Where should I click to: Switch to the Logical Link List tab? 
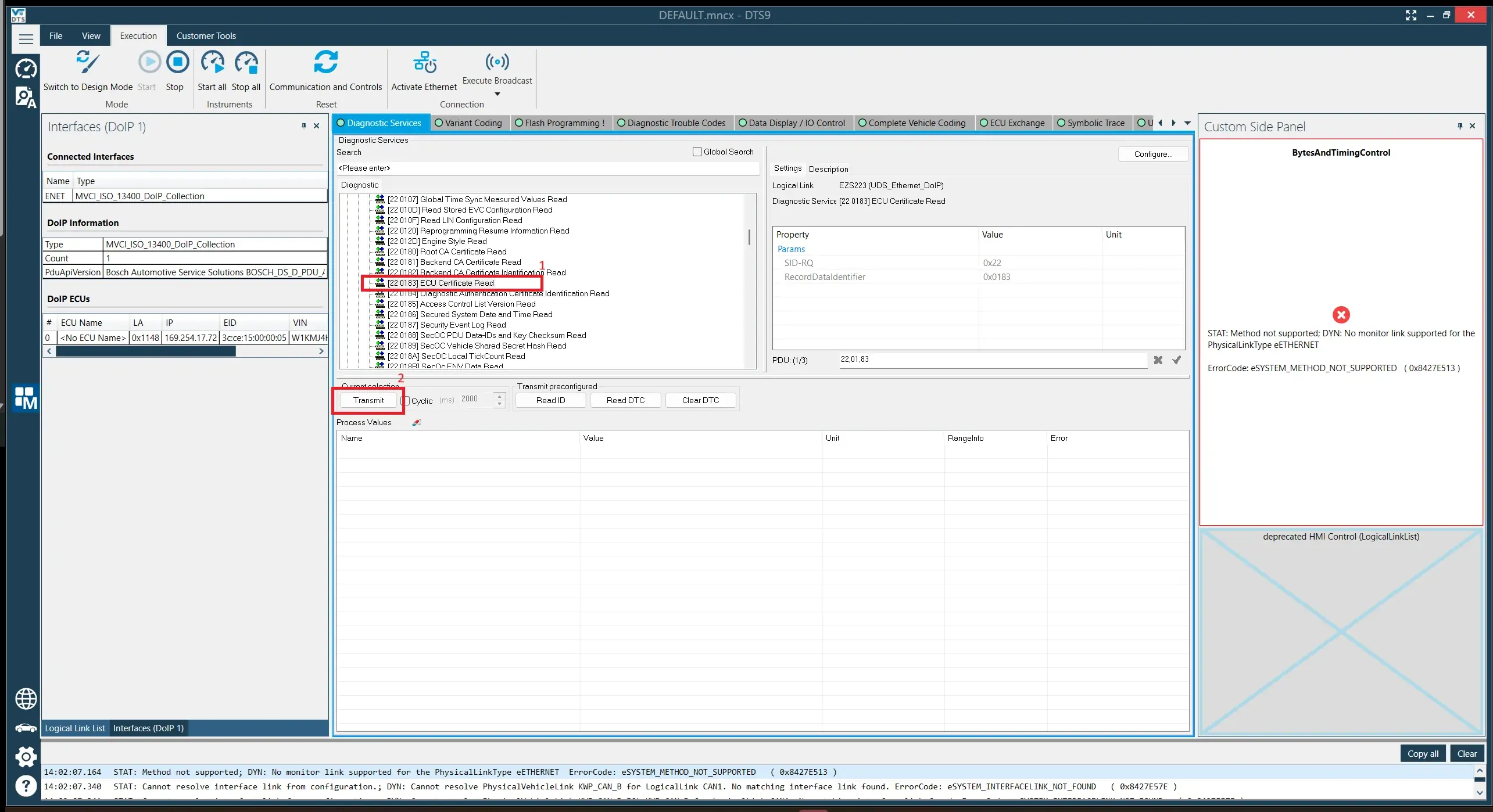[75, 728]
